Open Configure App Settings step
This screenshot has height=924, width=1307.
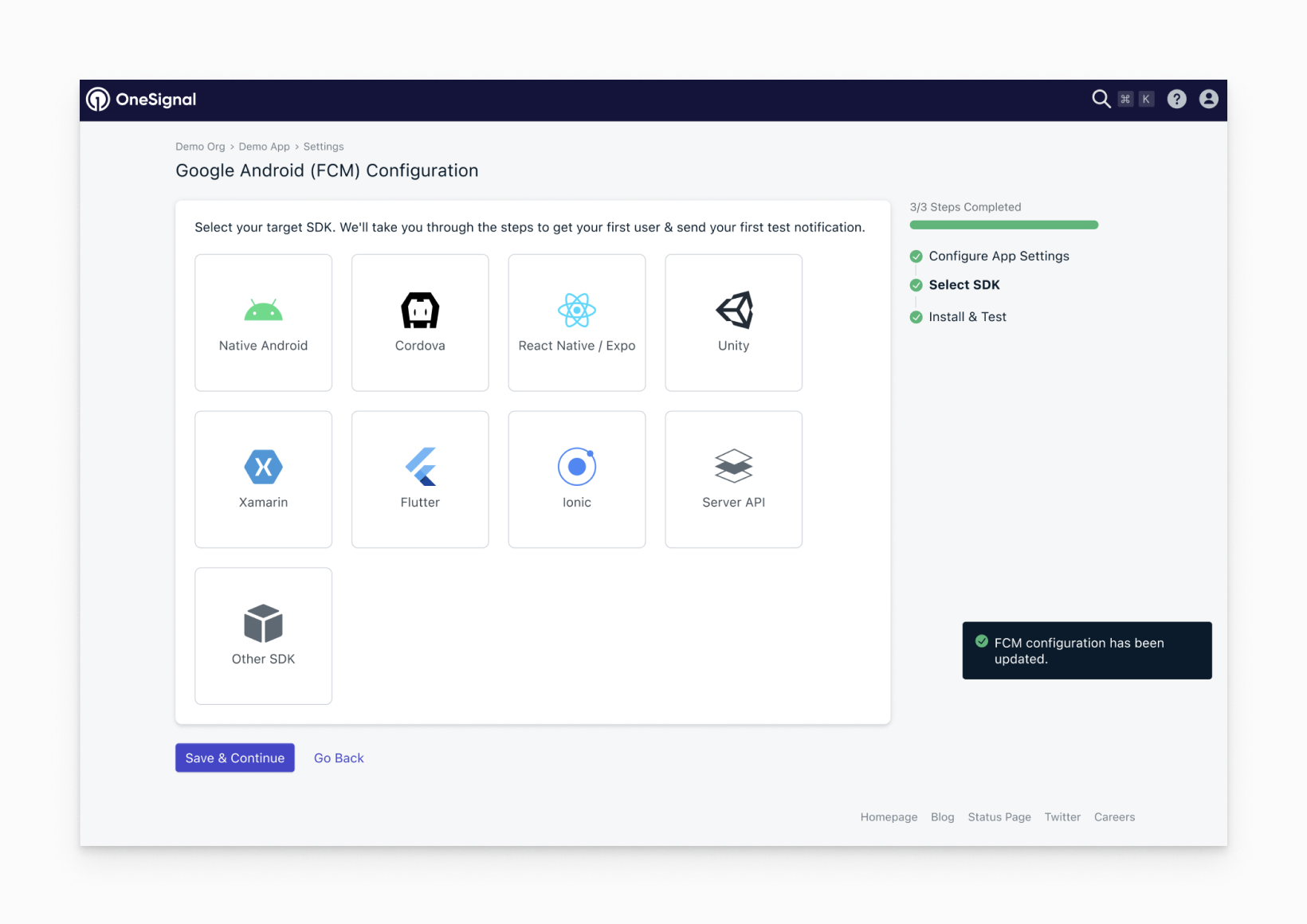point(999,256)
